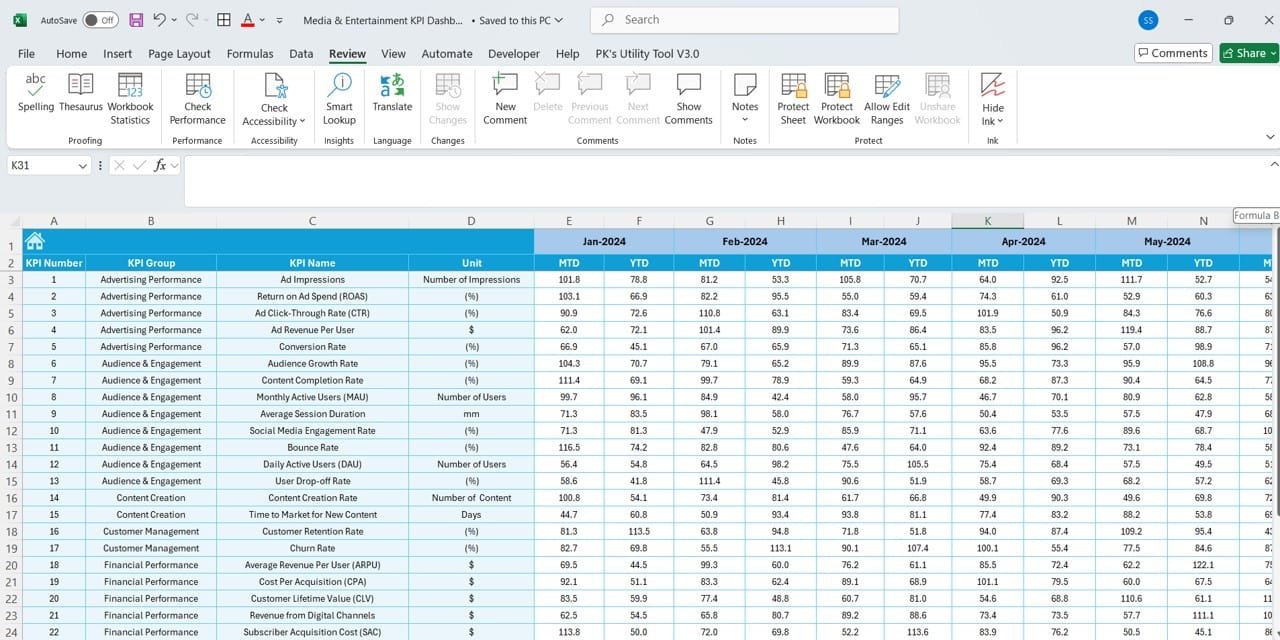Expand the formula bar with the arrow
This screenshot has width=1280, height=640.
tap(1273, 165)
